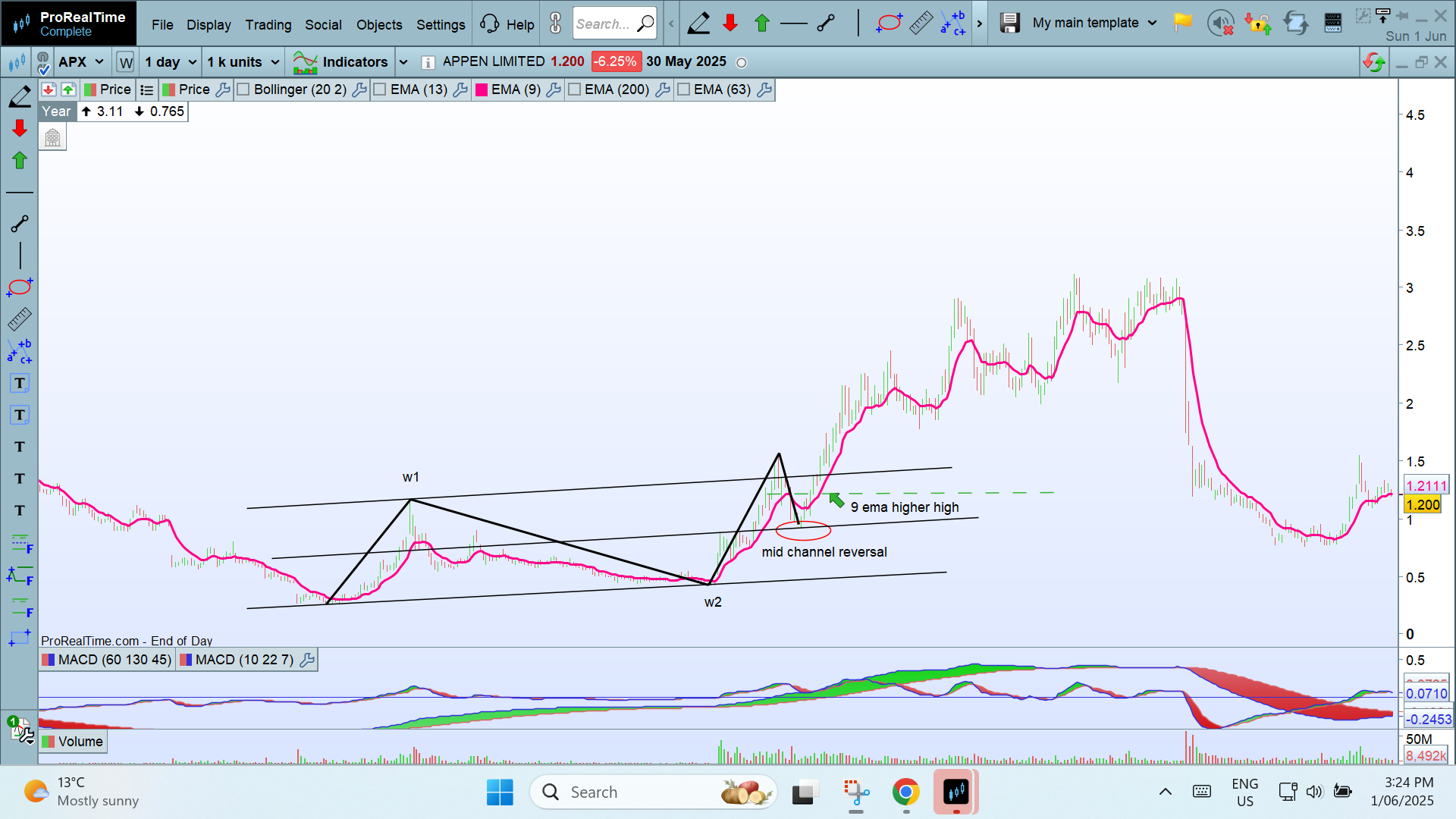
Task: Enable the EMA (63) checkbox
Action: pos(683,89)
